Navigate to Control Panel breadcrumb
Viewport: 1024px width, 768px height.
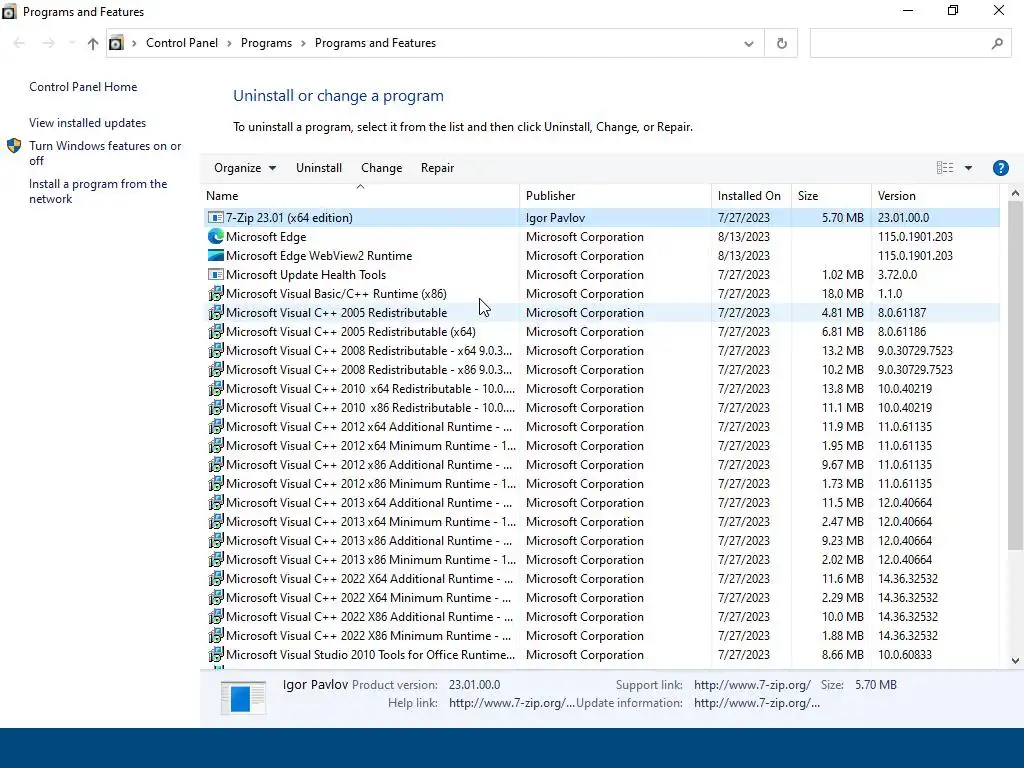(x=182, y=43)
